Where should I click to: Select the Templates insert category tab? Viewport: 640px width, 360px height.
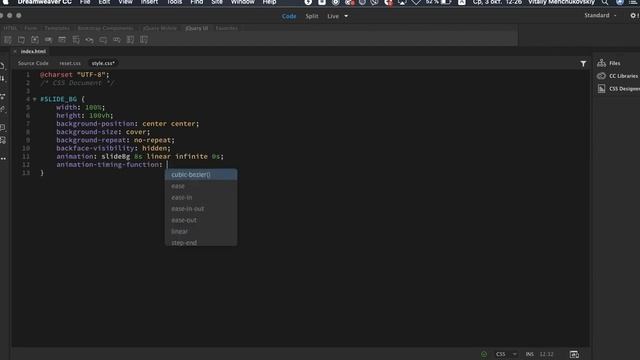[x=57, y=28]
